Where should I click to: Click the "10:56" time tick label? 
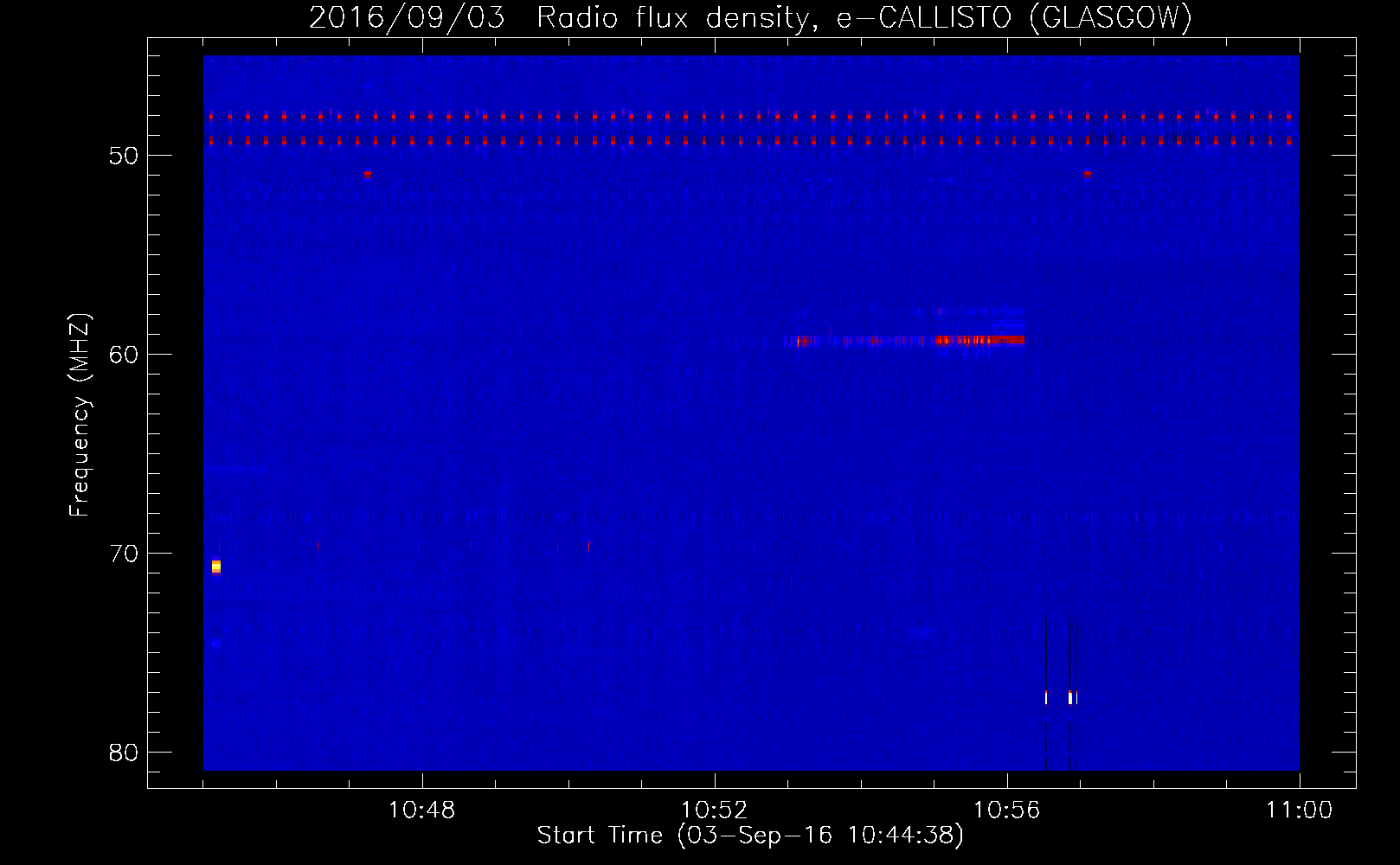click(x=1006, y=811)
